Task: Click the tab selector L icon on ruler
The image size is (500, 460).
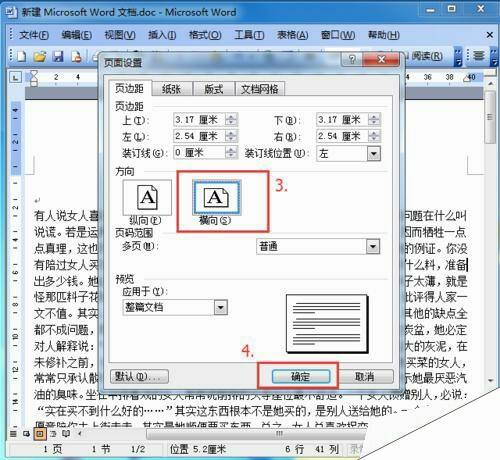Action: [x=15, y=77]
